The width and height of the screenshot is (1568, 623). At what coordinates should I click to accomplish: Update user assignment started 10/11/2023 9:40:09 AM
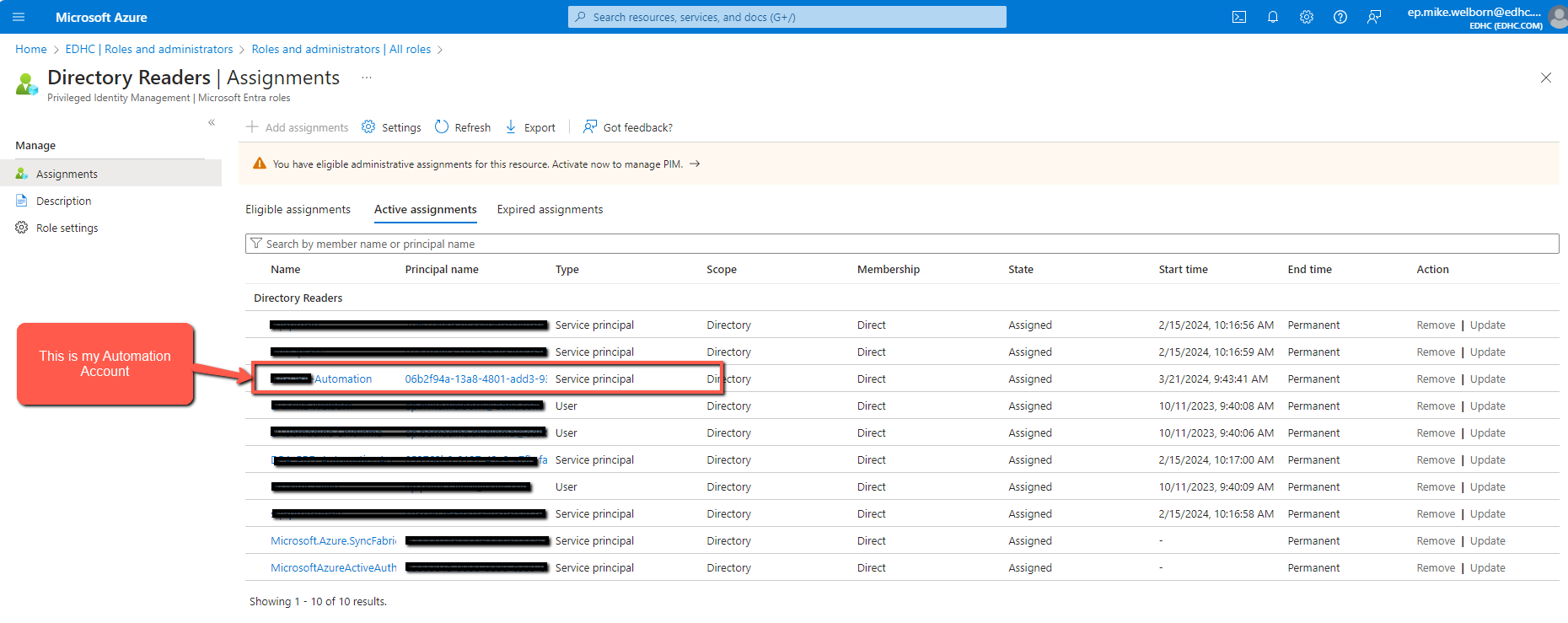tap(1488, 486)
